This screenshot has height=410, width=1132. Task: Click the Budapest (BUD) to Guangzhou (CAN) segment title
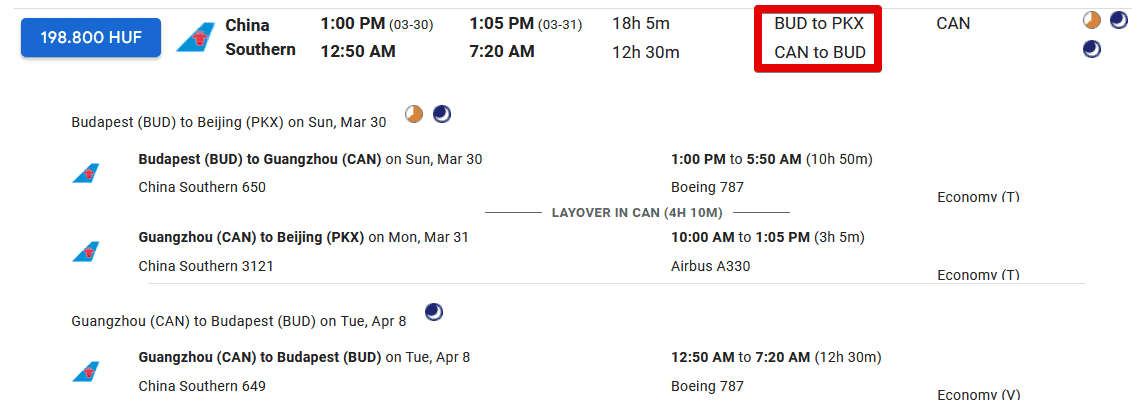260,159
